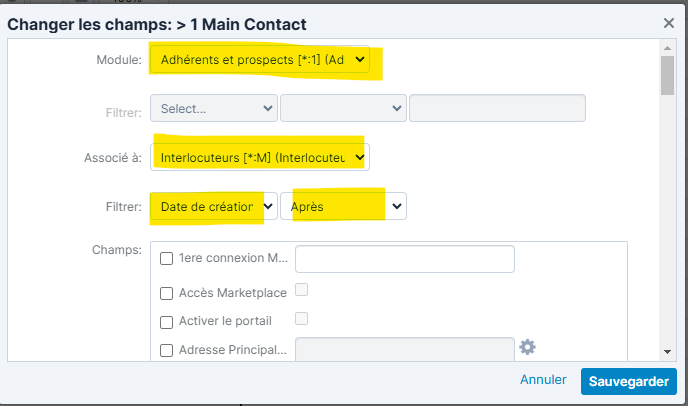
Task: Click the Annuler link
Action: [x=545, y=381]
